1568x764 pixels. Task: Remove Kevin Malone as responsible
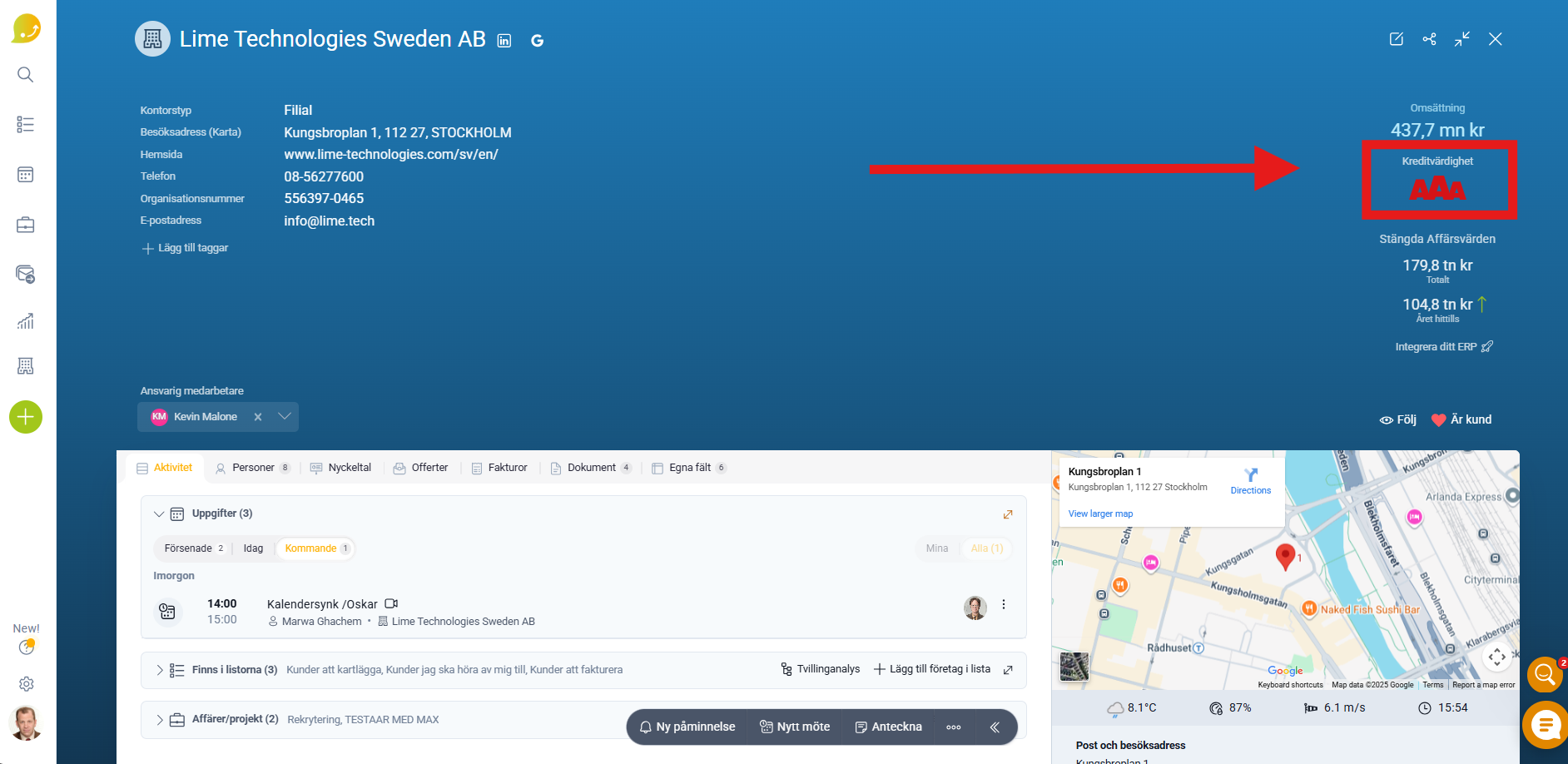click(258, 417)
